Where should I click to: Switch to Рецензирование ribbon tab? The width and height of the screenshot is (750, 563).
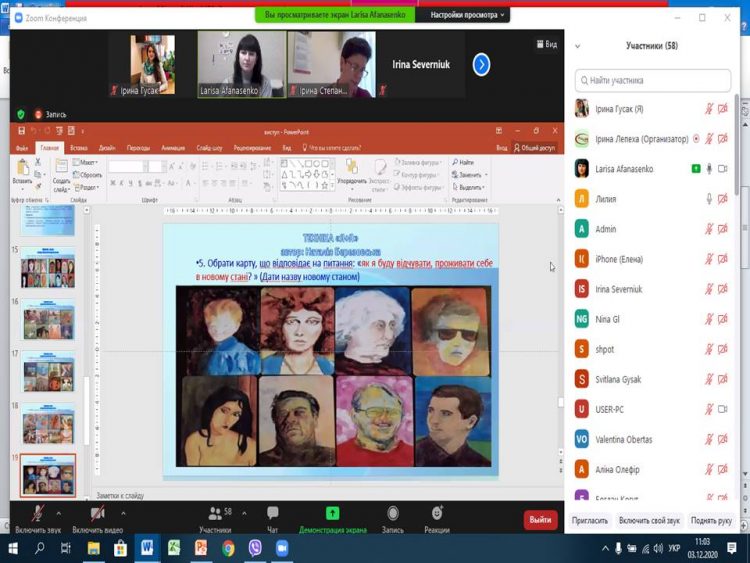point(252,148)
